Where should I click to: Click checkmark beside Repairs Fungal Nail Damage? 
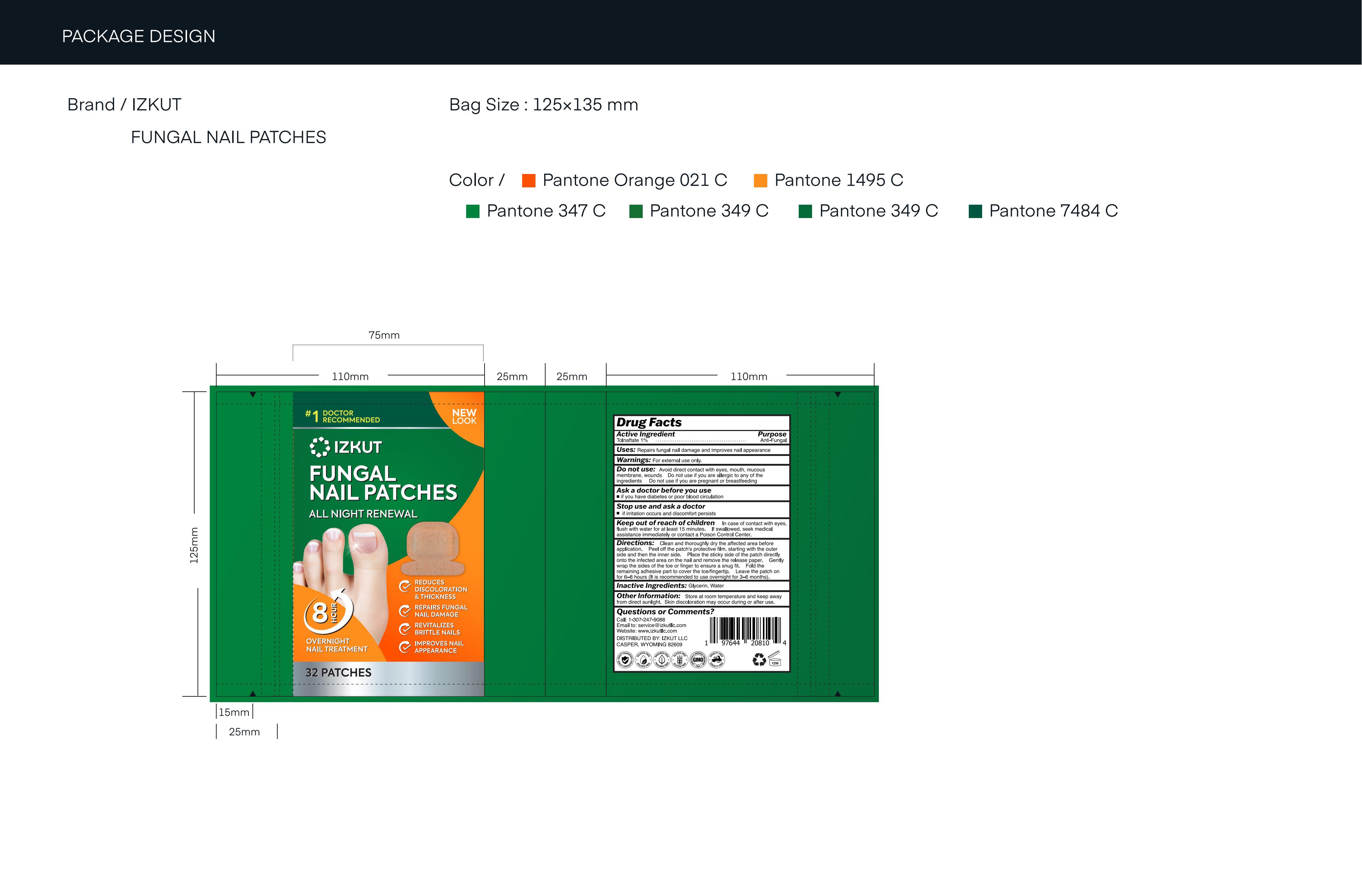[x=405, y=610]
